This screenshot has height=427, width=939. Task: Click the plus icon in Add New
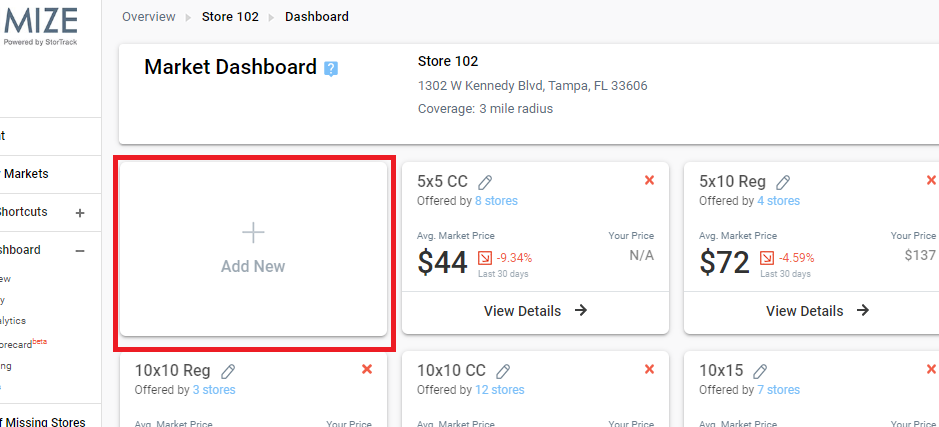click(x=253, y=232)
